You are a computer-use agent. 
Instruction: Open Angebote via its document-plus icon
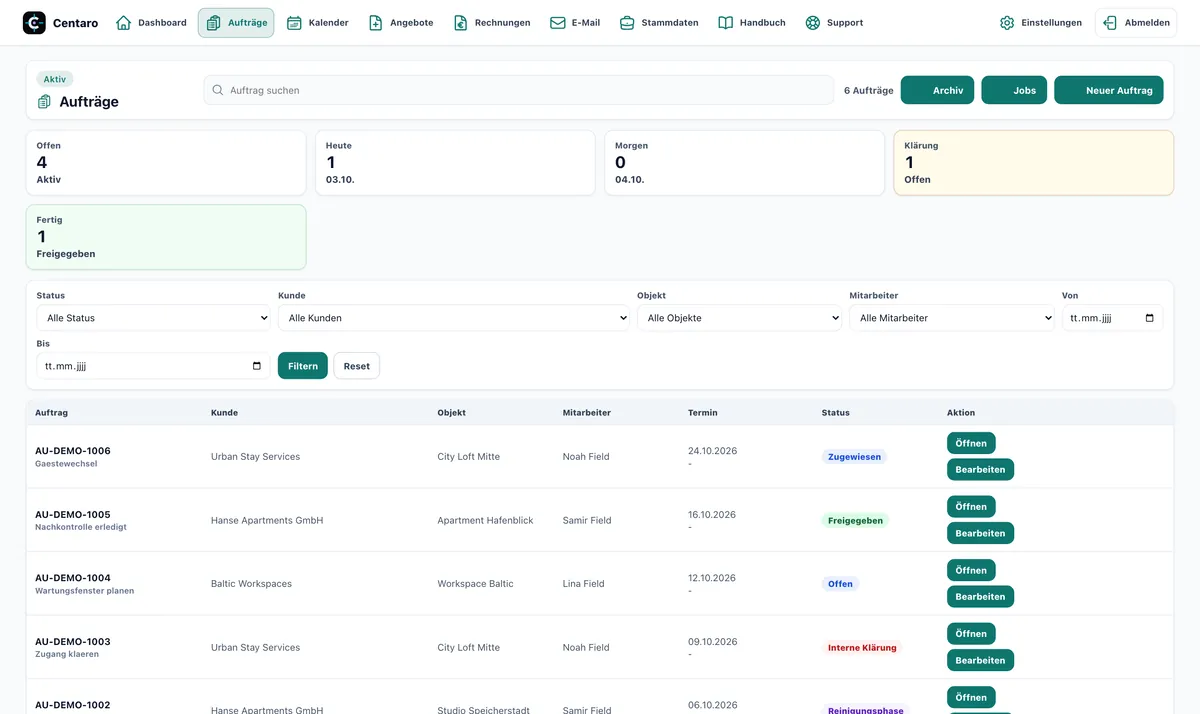point(376,23)
